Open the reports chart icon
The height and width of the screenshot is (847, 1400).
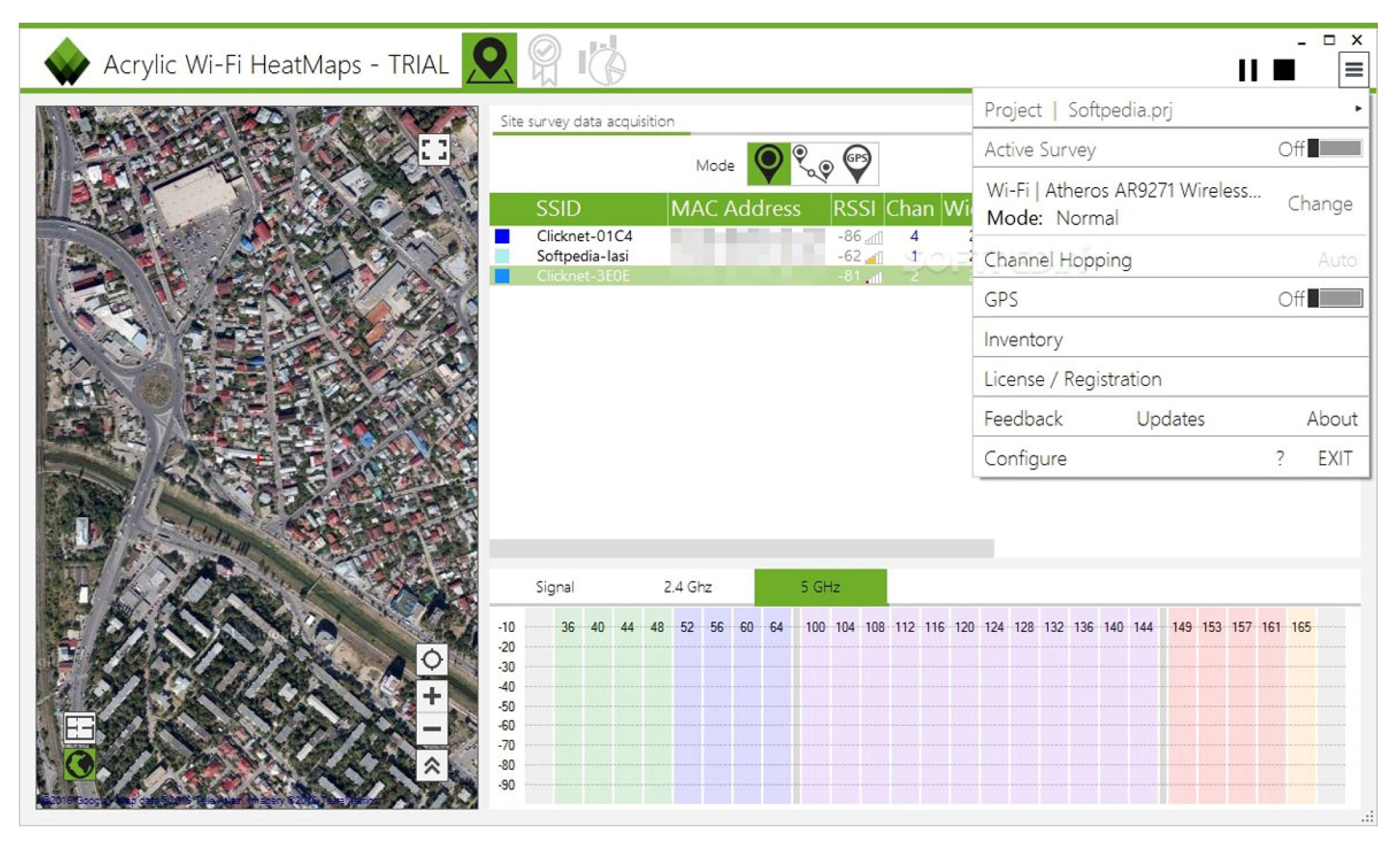tap(602, 60)
